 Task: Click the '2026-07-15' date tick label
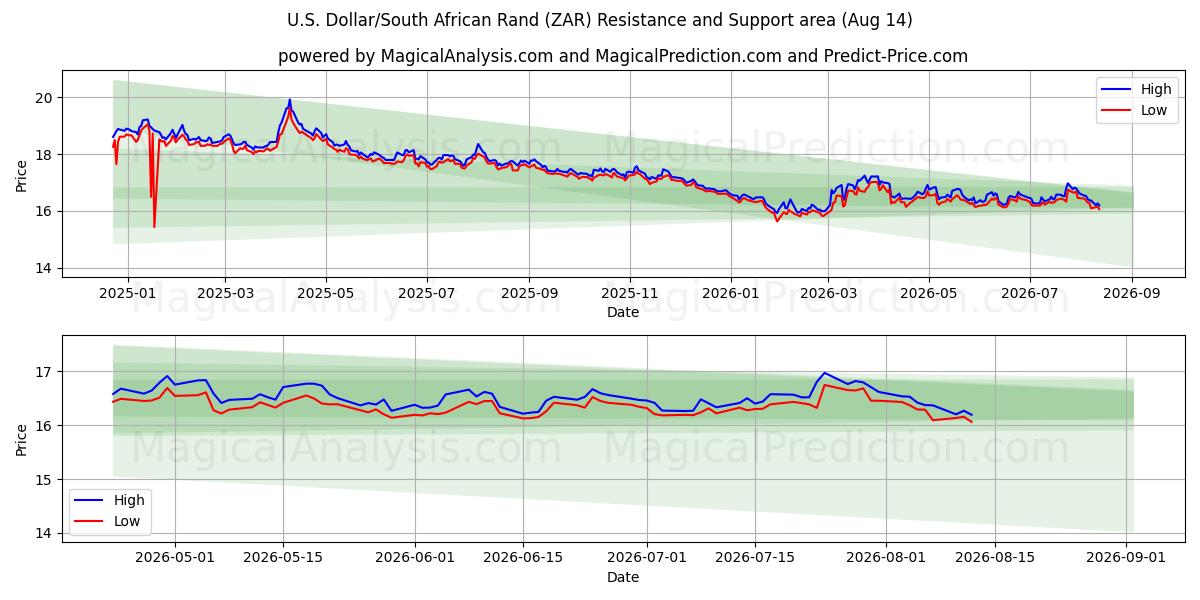(x=755, y=559)
